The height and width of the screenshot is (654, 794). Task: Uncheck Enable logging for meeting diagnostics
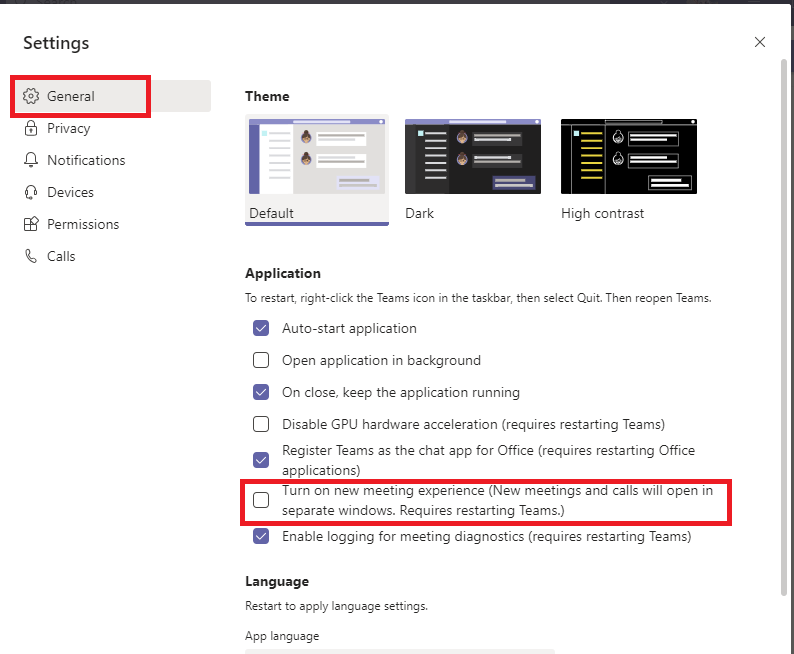pyautogui.click(x=261, y=536)
